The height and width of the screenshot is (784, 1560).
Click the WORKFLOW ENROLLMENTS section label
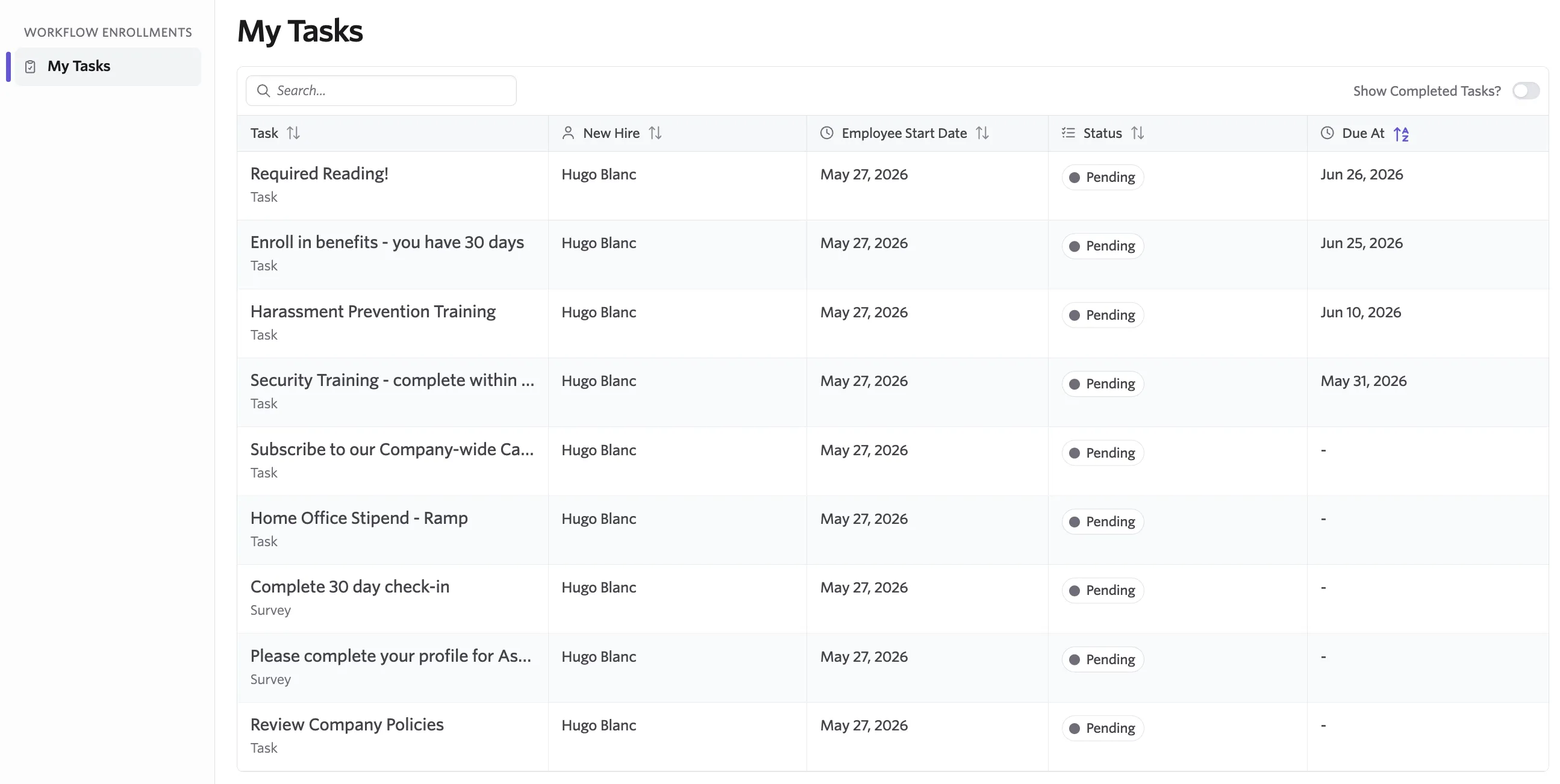108,32
